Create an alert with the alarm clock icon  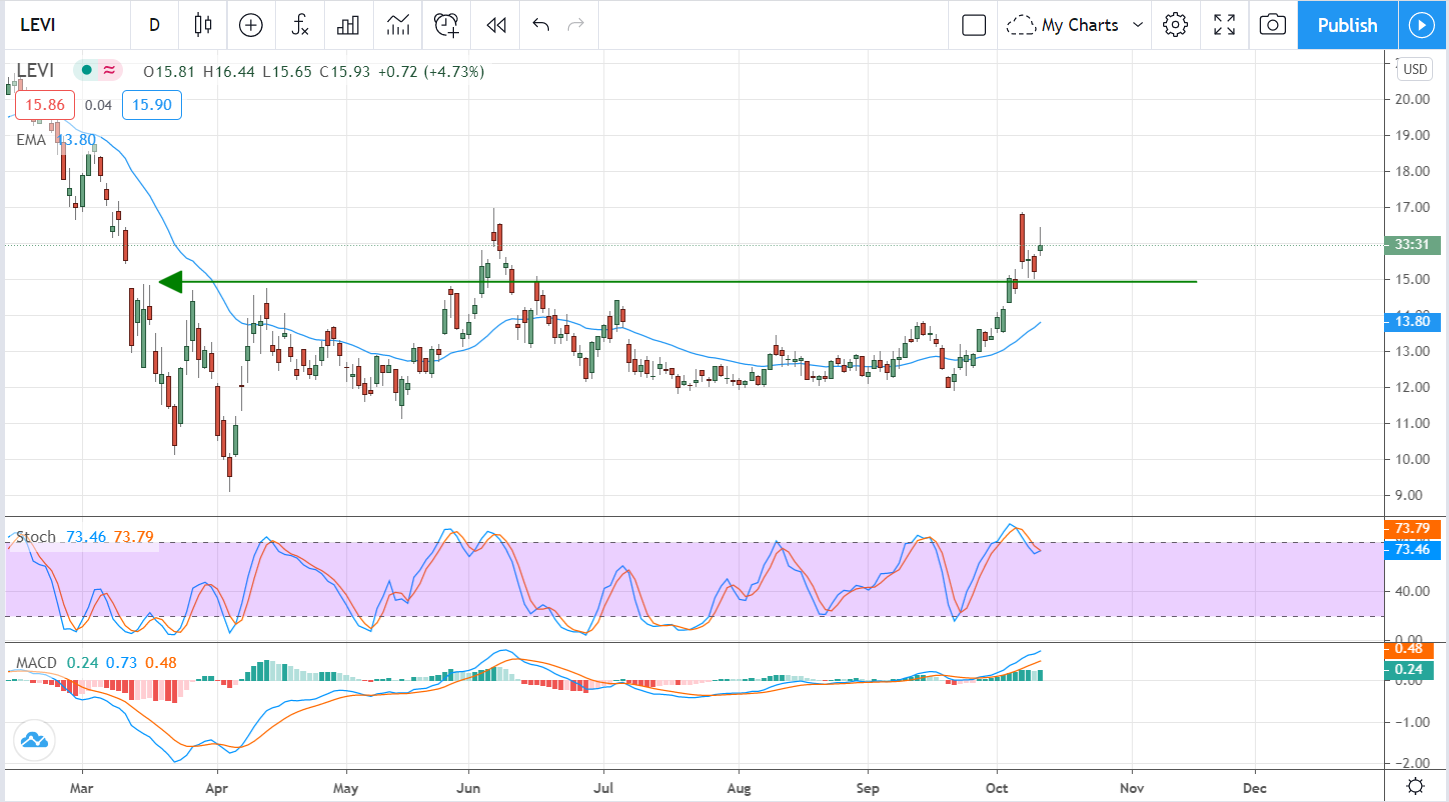[x=446, y=25]
